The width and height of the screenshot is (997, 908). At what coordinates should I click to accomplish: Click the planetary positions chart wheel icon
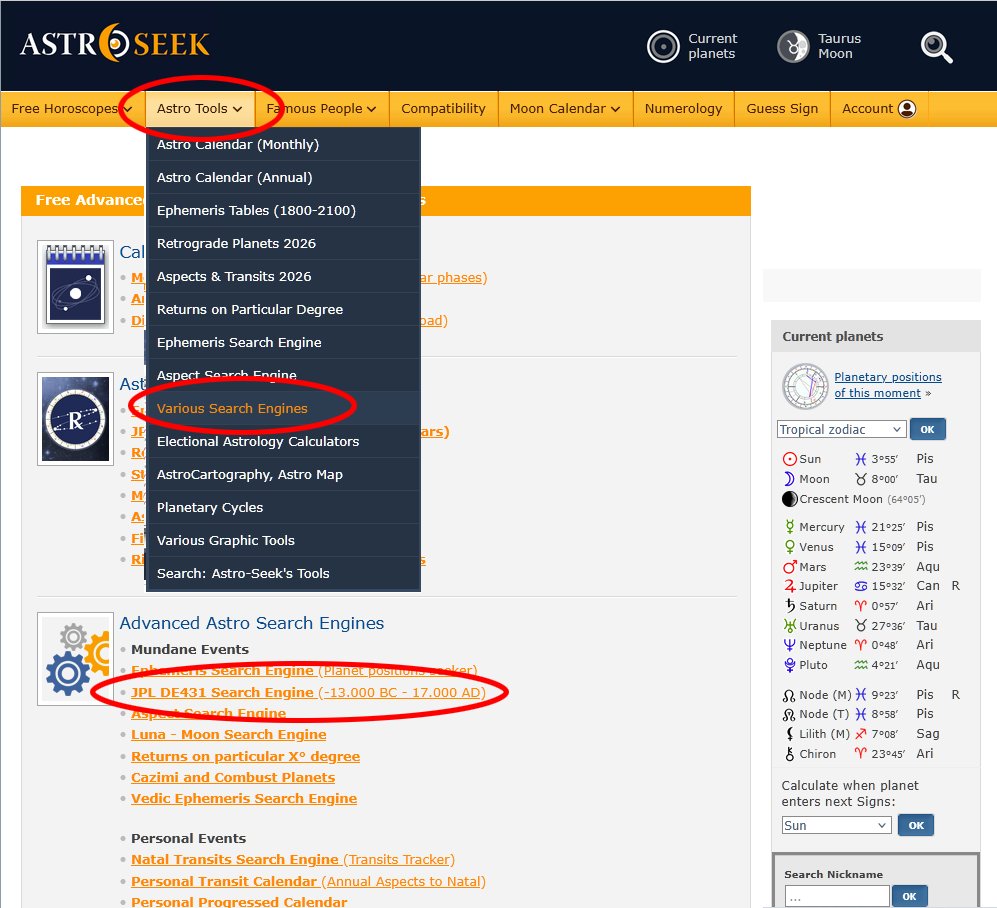(x=805, y=386)
